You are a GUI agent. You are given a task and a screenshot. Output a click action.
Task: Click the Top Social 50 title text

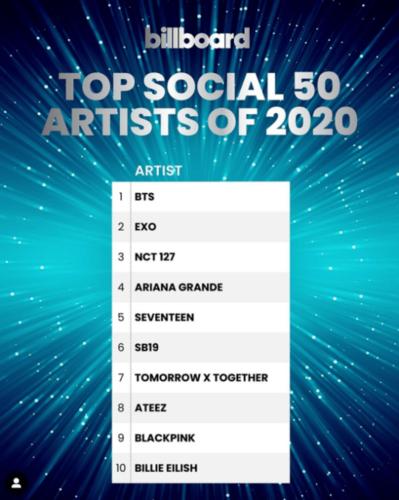pos(202,86)
